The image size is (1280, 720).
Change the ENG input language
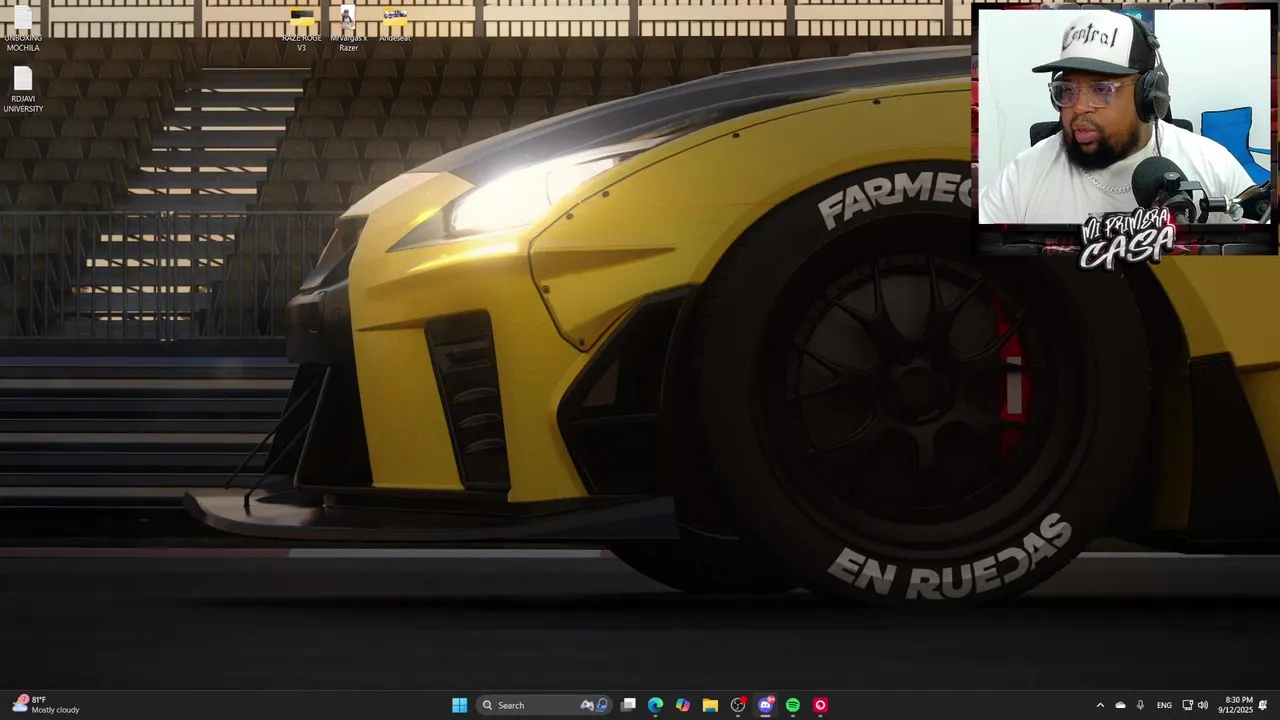pyautogui.click(x=1164, y=705)
